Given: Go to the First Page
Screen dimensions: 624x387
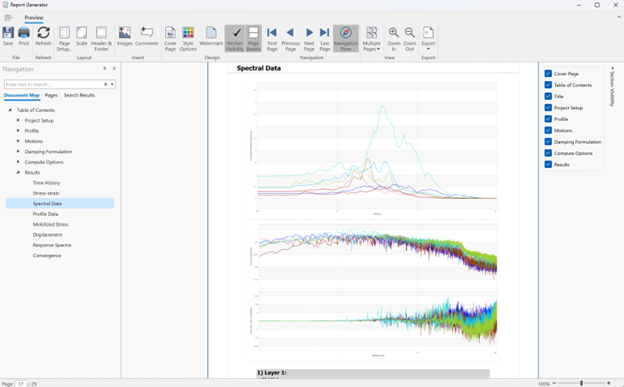Looking at the screenshot, I should 272,39.
